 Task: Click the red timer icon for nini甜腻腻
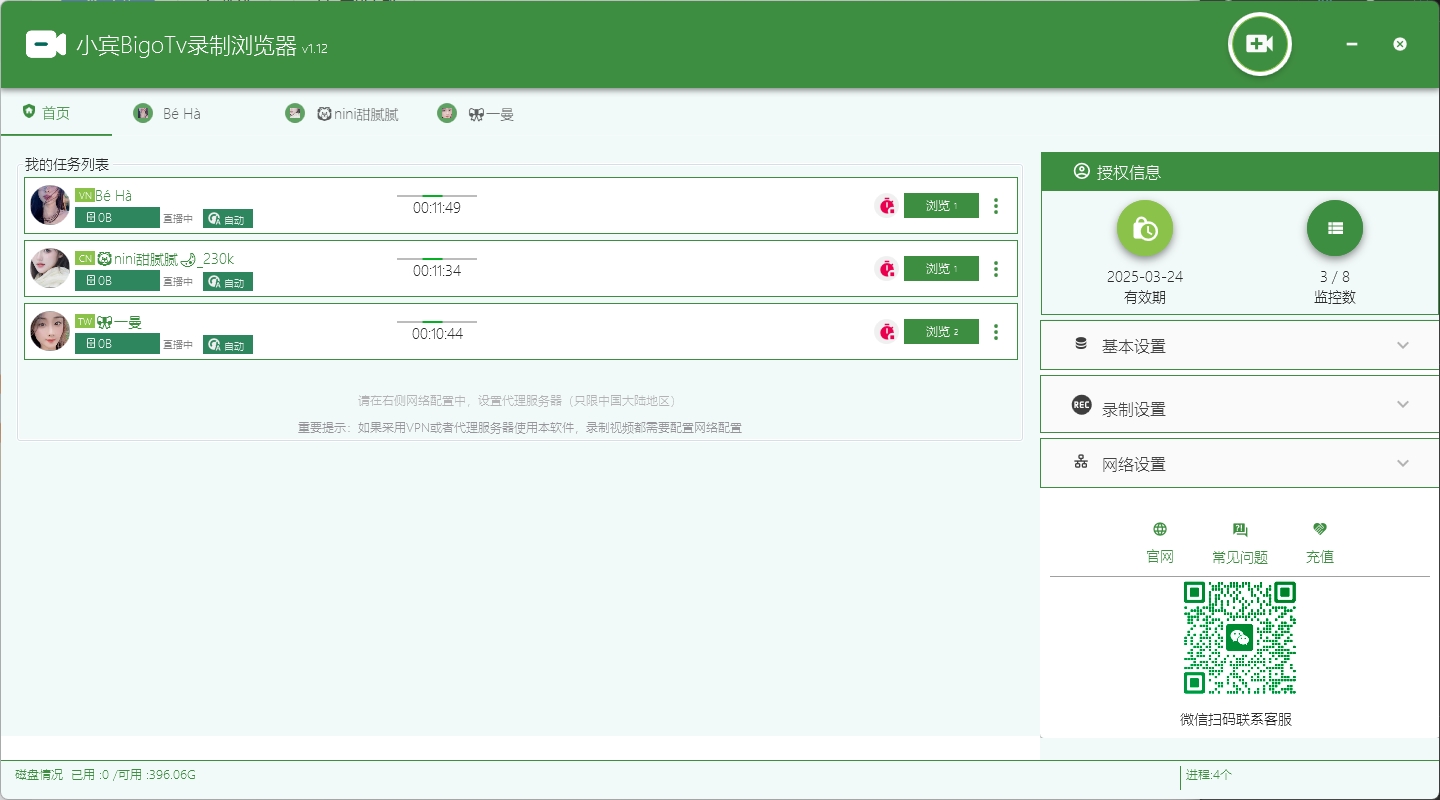point(887,269)
